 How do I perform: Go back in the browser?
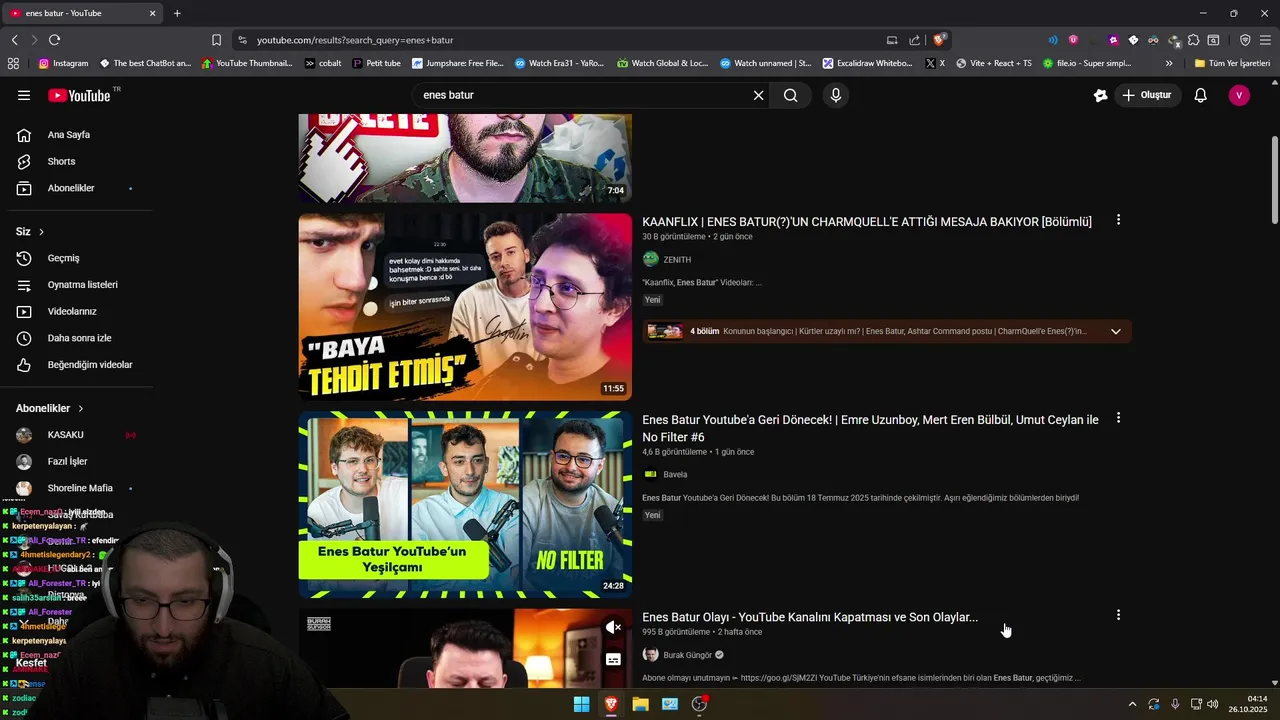tap(14, 40)
